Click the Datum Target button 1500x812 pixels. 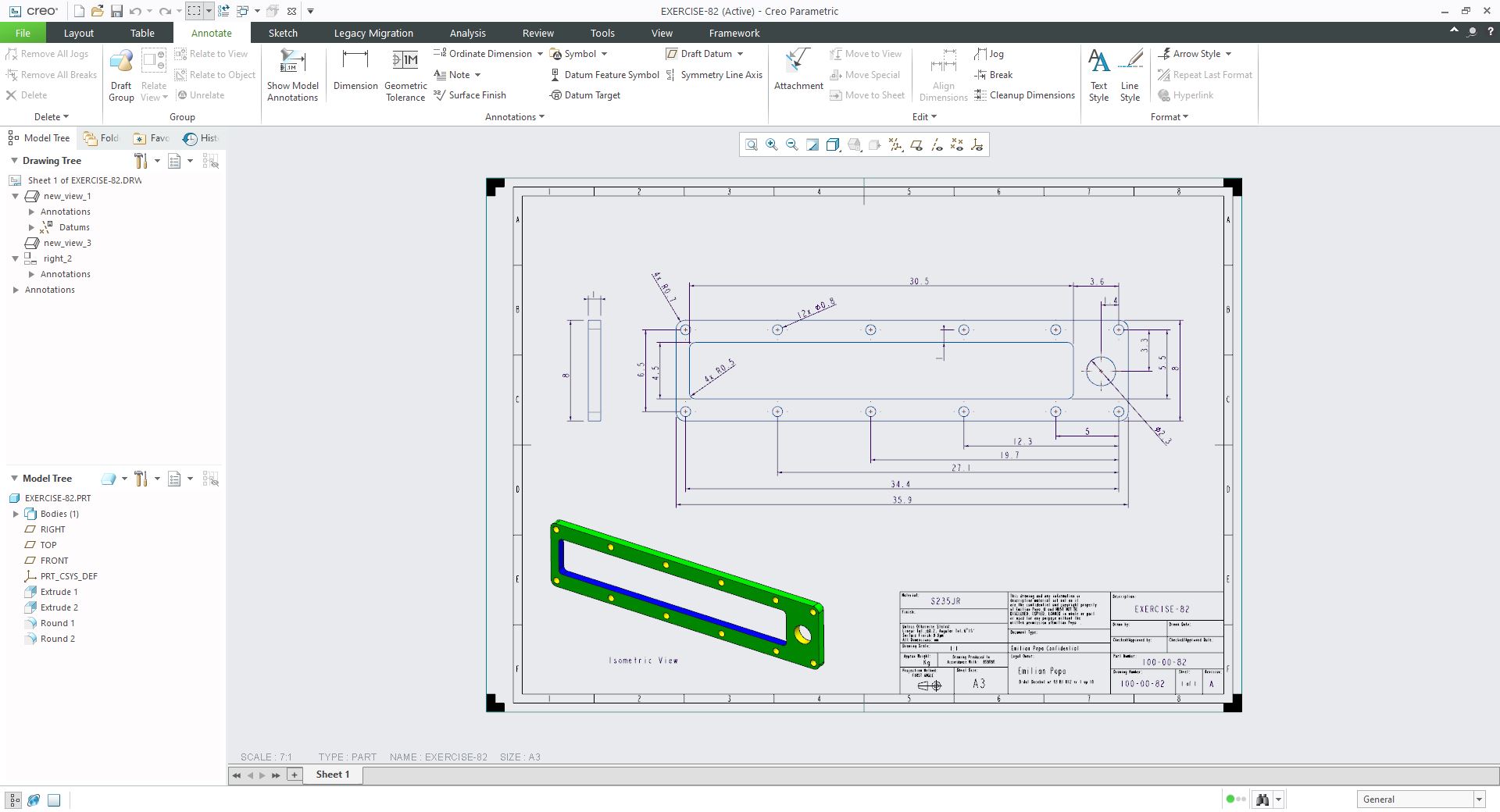pos(585,95)
